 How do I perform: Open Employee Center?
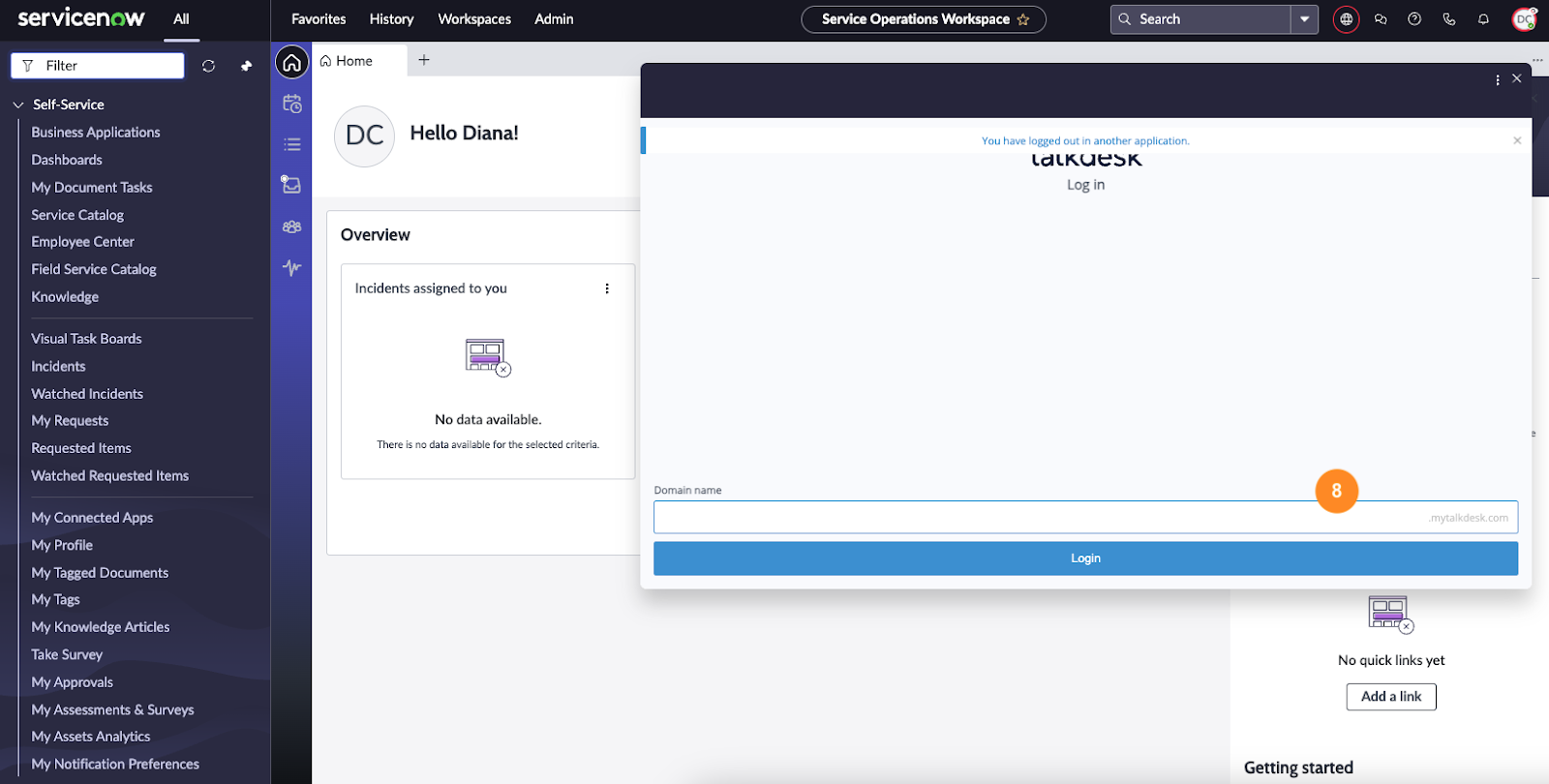point(82,242)
